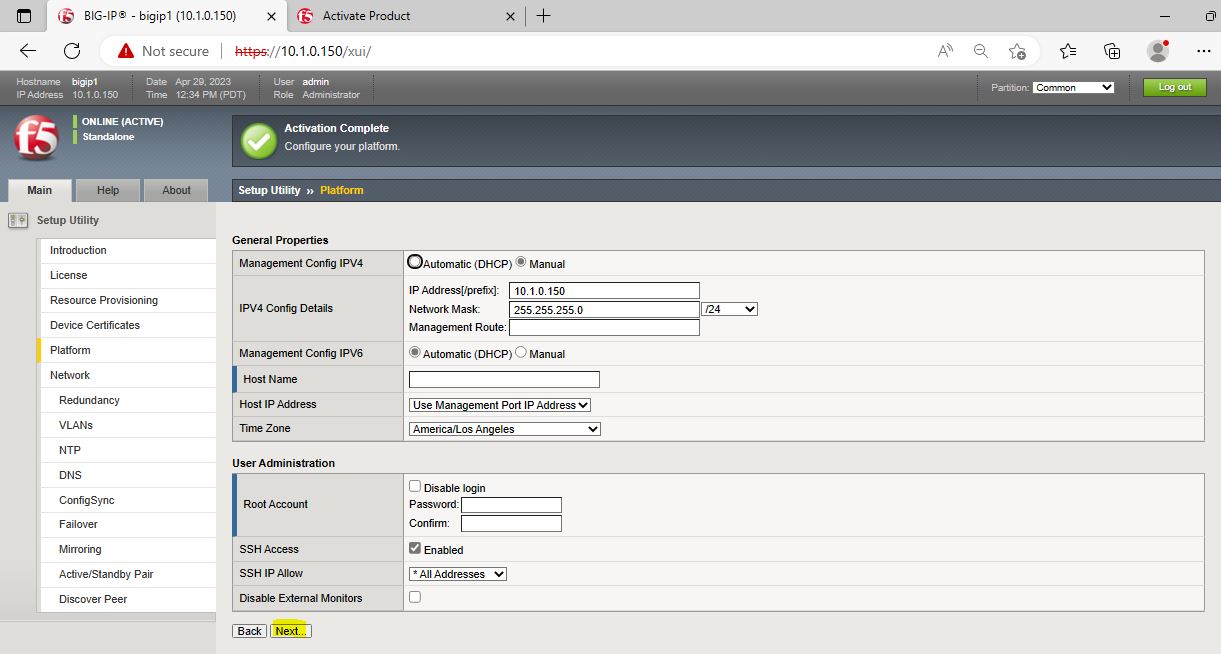This screenshot has height=654, width=1221.
Task: Click the green Log out button
Action: tap(1174, 87)
